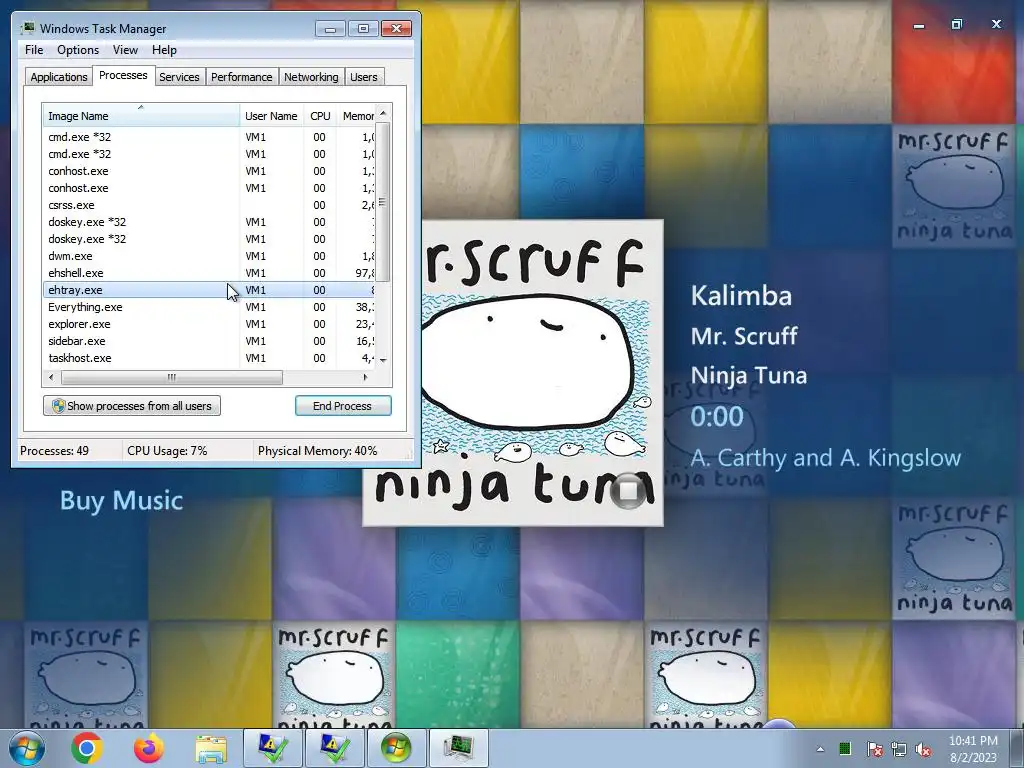This screenshot has height=768, width=1024.
Task: Switch to Media Center taskbar button
Action: pyautogui.click(x=396, y=748)
